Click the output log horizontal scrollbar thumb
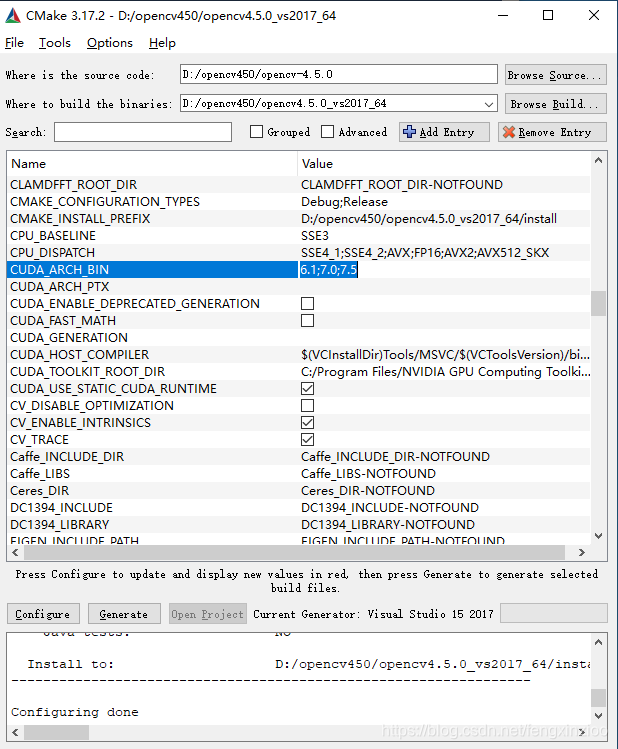This screenshot has height=749, width=618. 56,732
